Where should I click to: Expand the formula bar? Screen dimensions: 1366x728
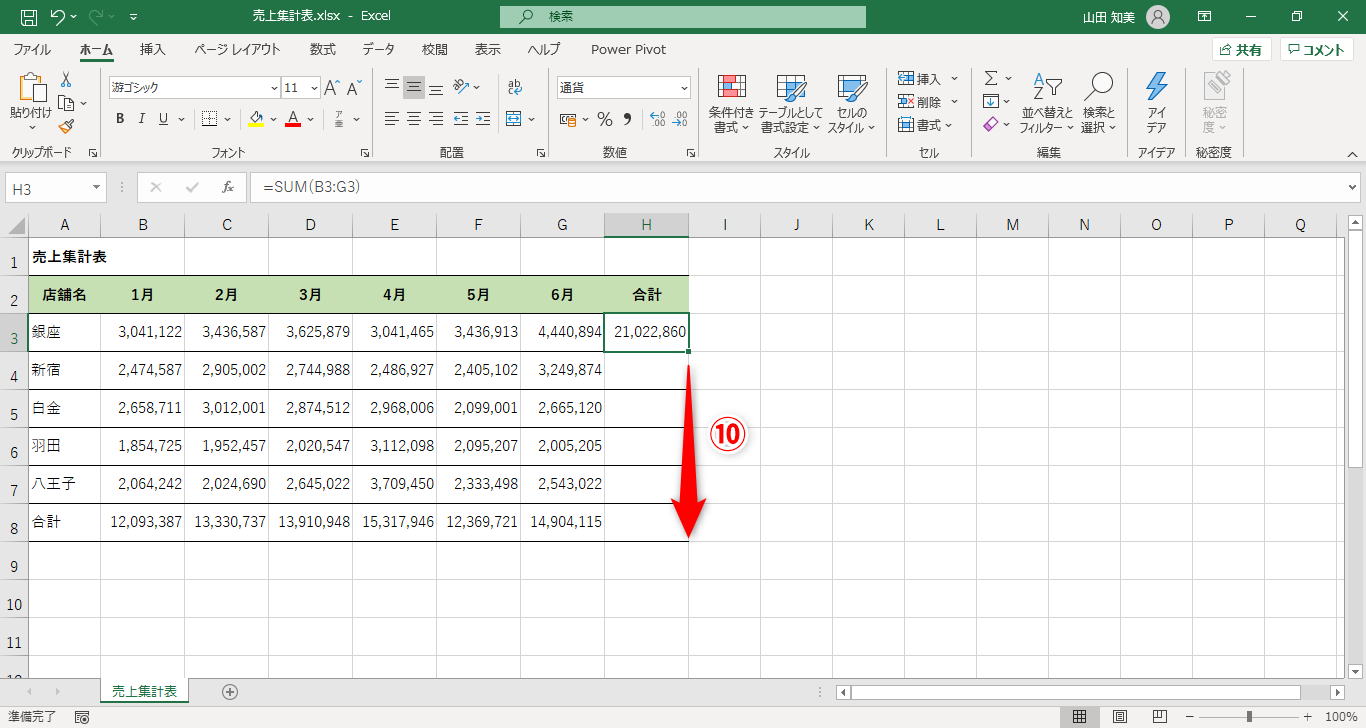point(1354,187)
